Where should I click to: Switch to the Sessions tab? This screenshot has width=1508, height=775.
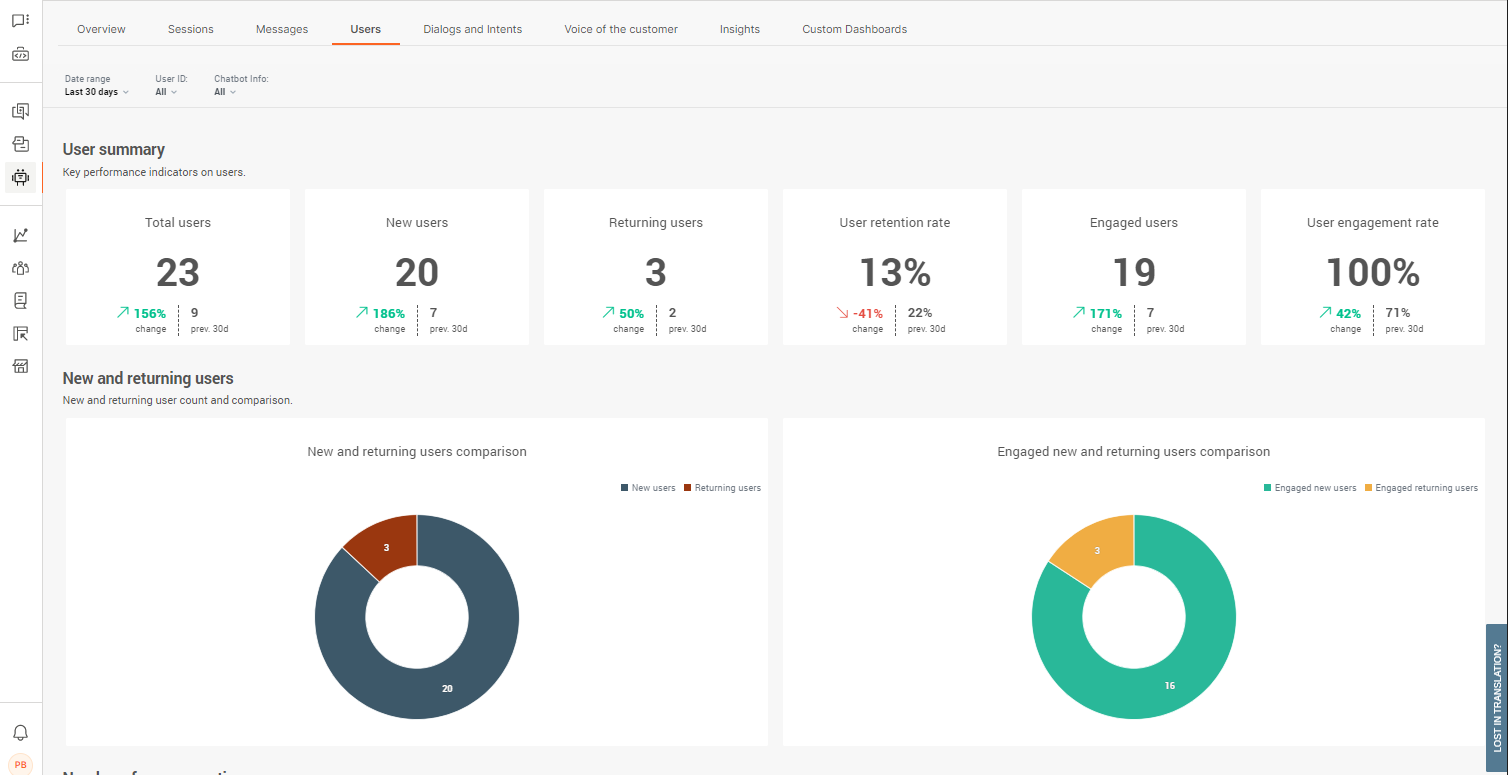190,29
